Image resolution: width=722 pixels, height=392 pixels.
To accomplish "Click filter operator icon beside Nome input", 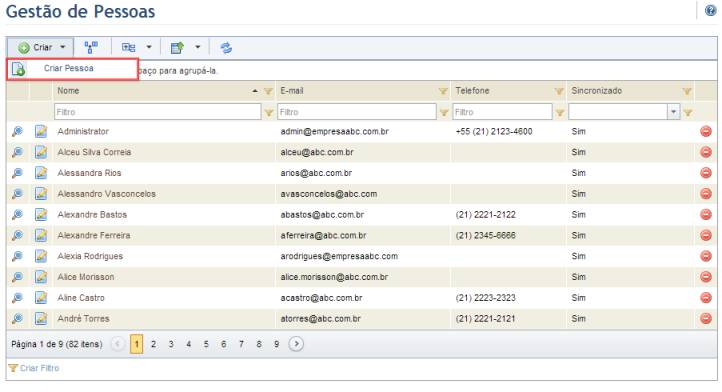I will (x=269, y=112).
